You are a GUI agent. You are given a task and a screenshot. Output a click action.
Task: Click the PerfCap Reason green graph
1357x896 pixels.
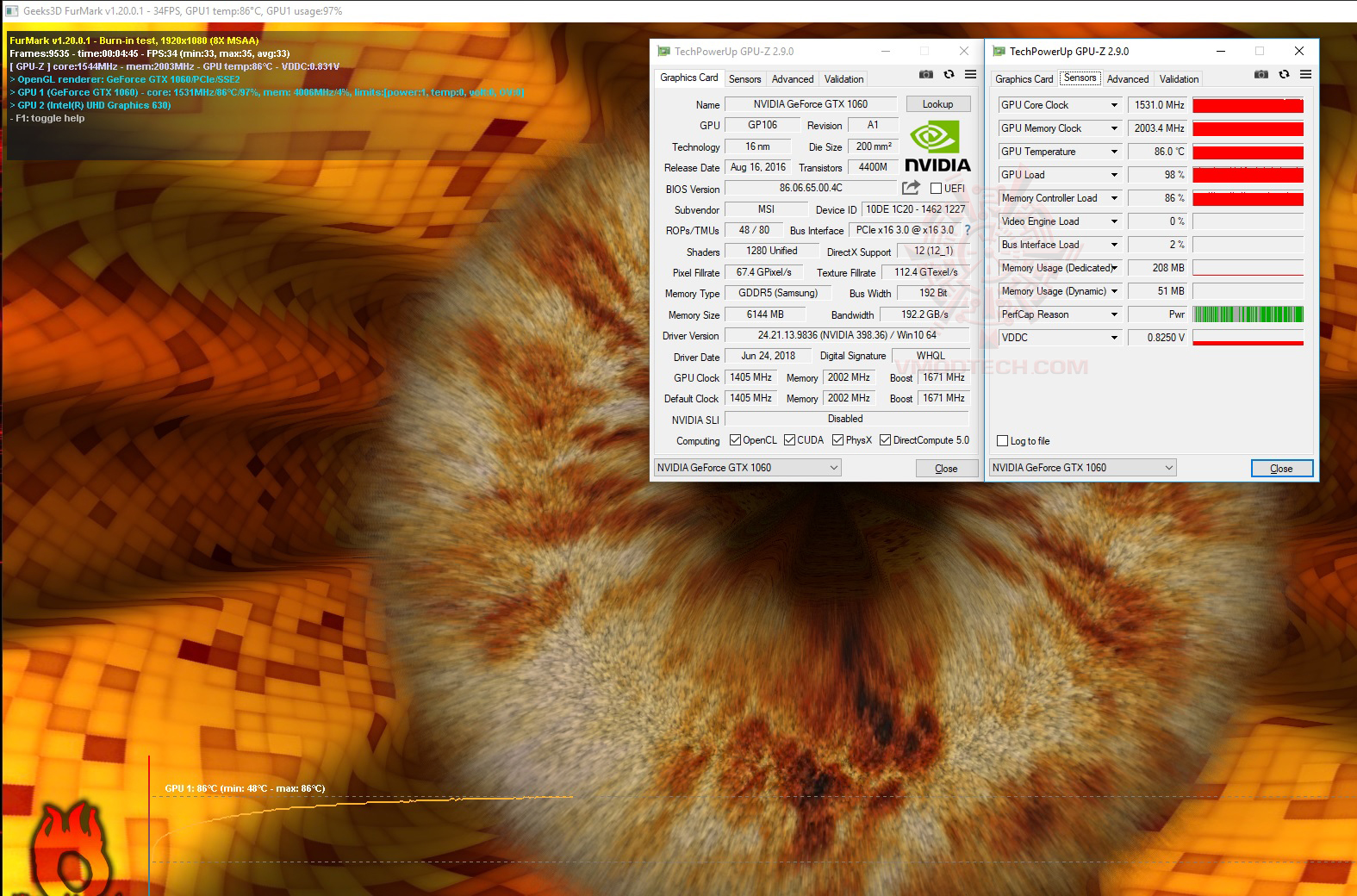[x=1248, y=314]
